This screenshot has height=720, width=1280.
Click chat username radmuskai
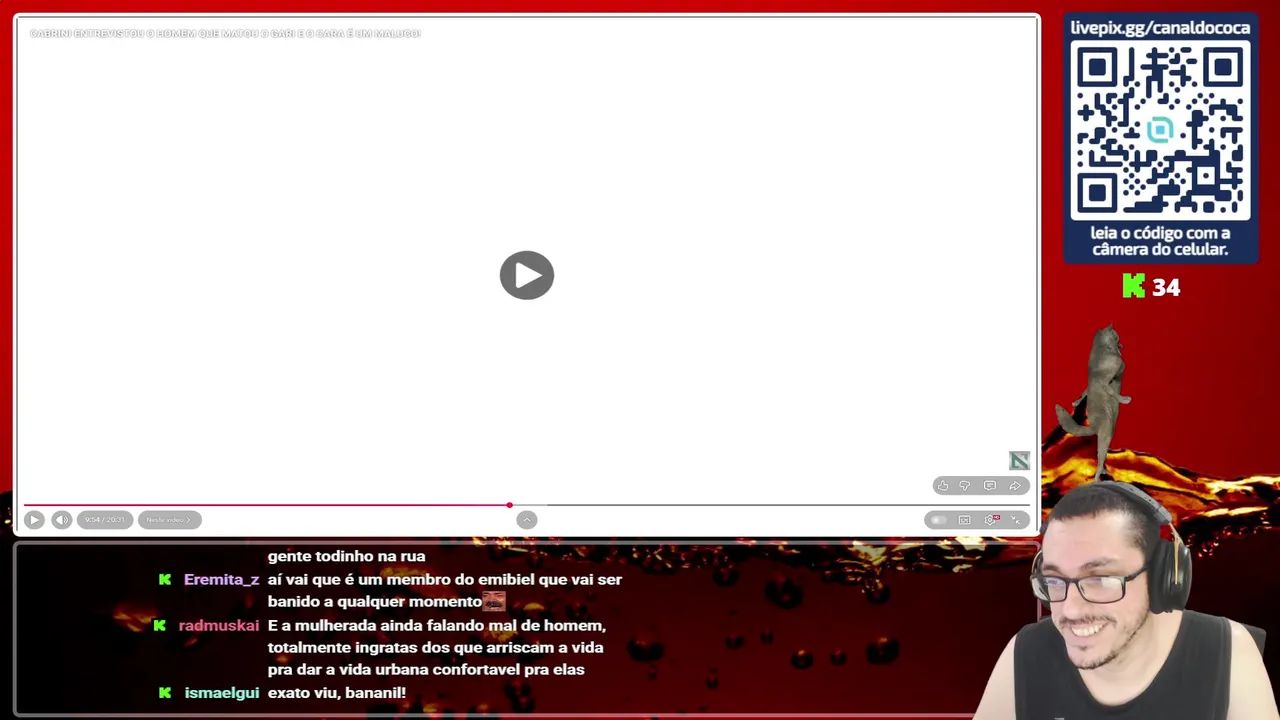click(218, 626)
